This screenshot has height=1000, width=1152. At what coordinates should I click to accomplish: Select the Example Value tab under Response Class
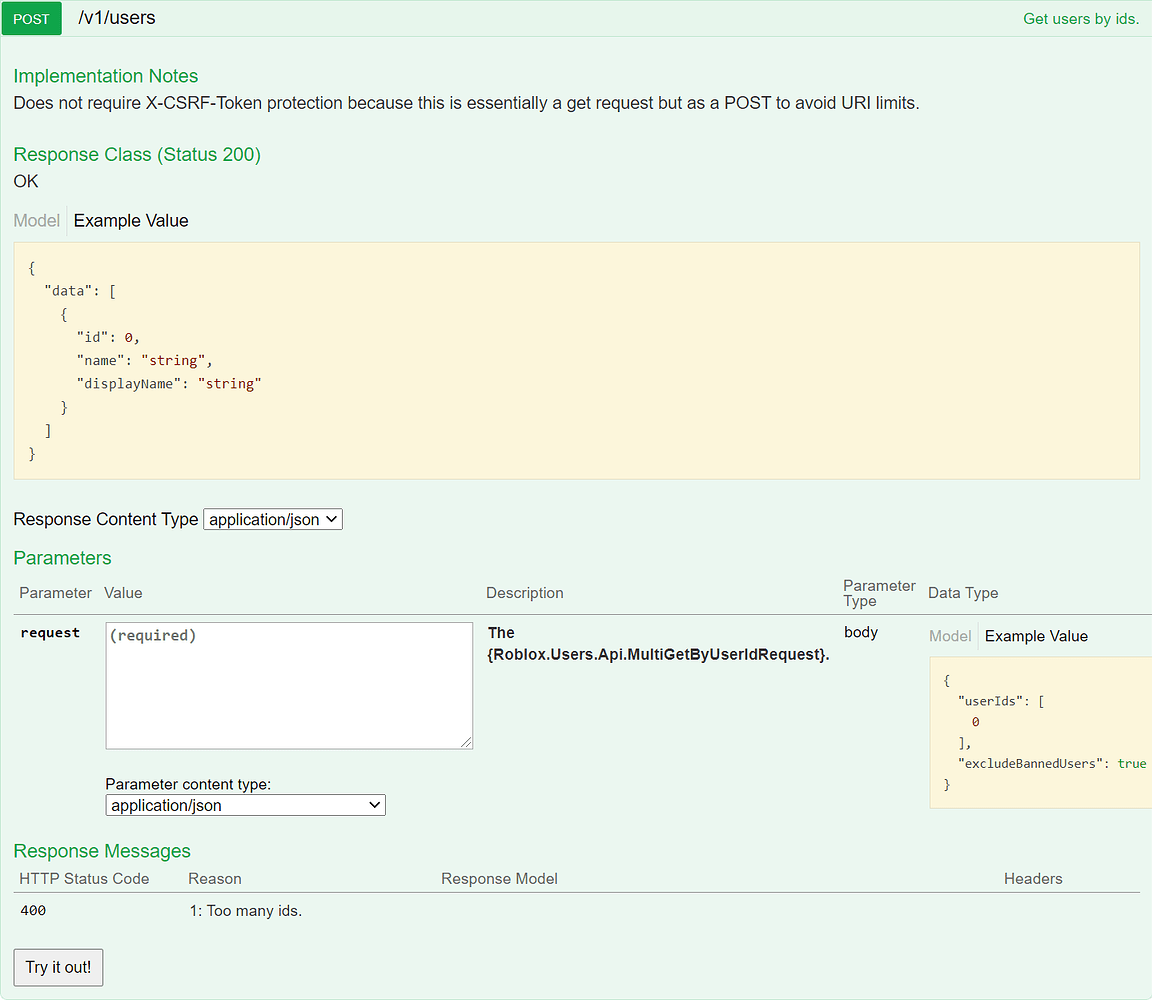(x=131, y=220)
